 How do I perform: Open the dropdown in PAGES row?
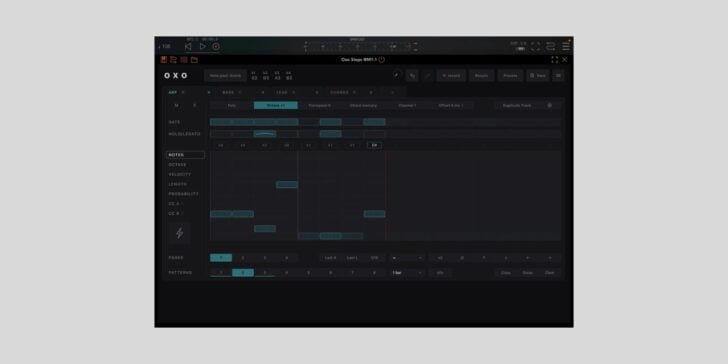tap(407, 258)
